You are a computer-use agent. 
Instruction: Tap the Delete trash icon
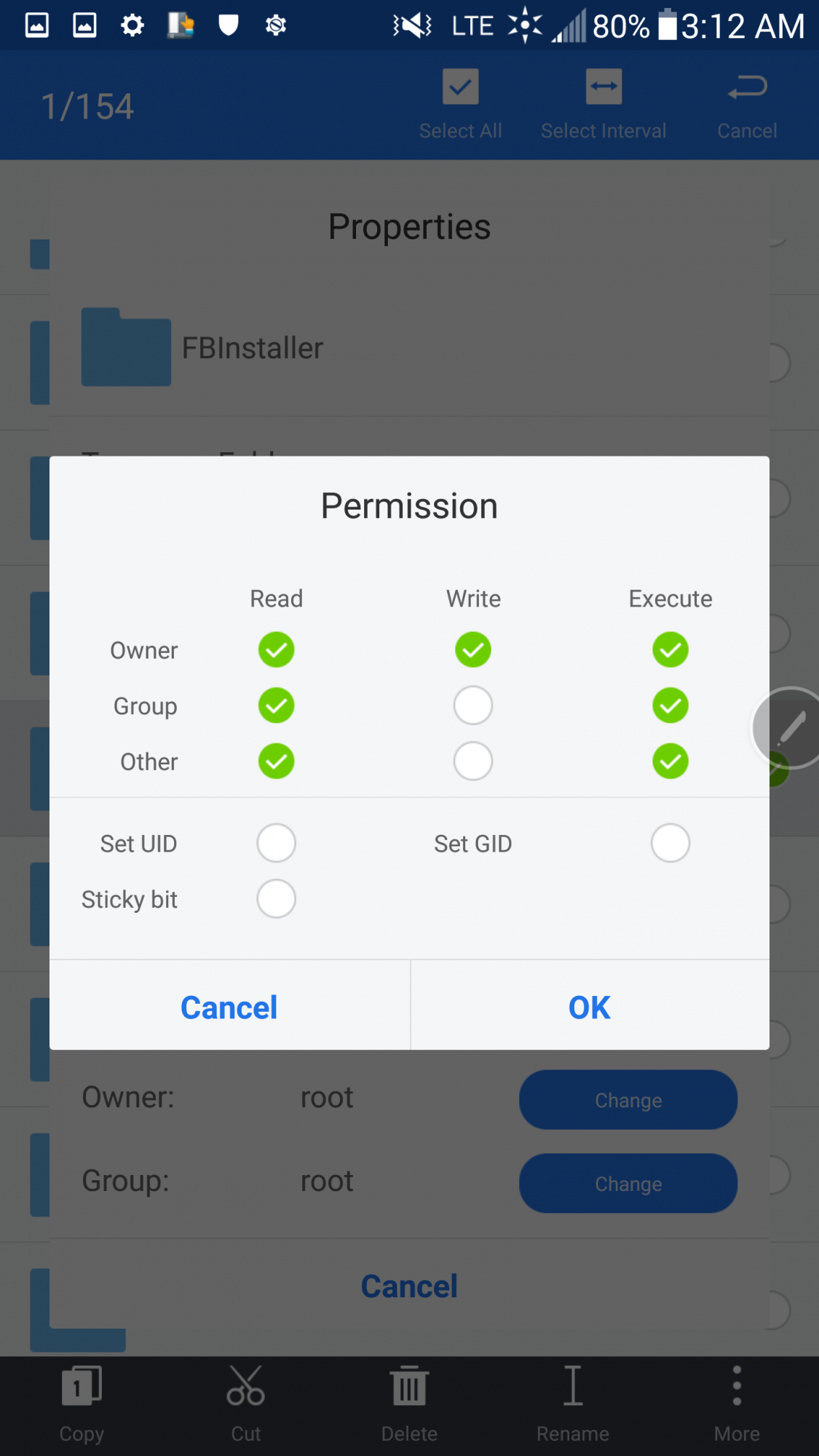coord(409,1385)
